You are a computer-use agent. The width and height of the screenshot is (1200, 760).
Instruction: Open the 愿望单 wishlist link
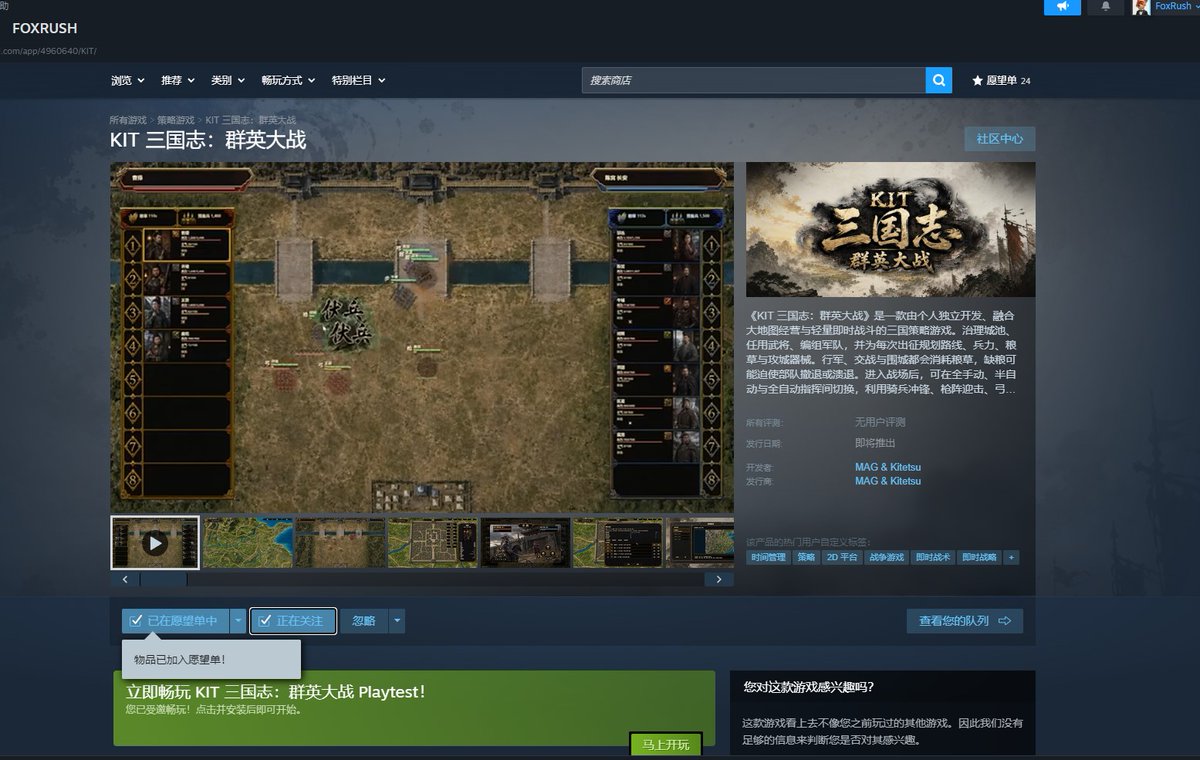tap(1000, 80)
